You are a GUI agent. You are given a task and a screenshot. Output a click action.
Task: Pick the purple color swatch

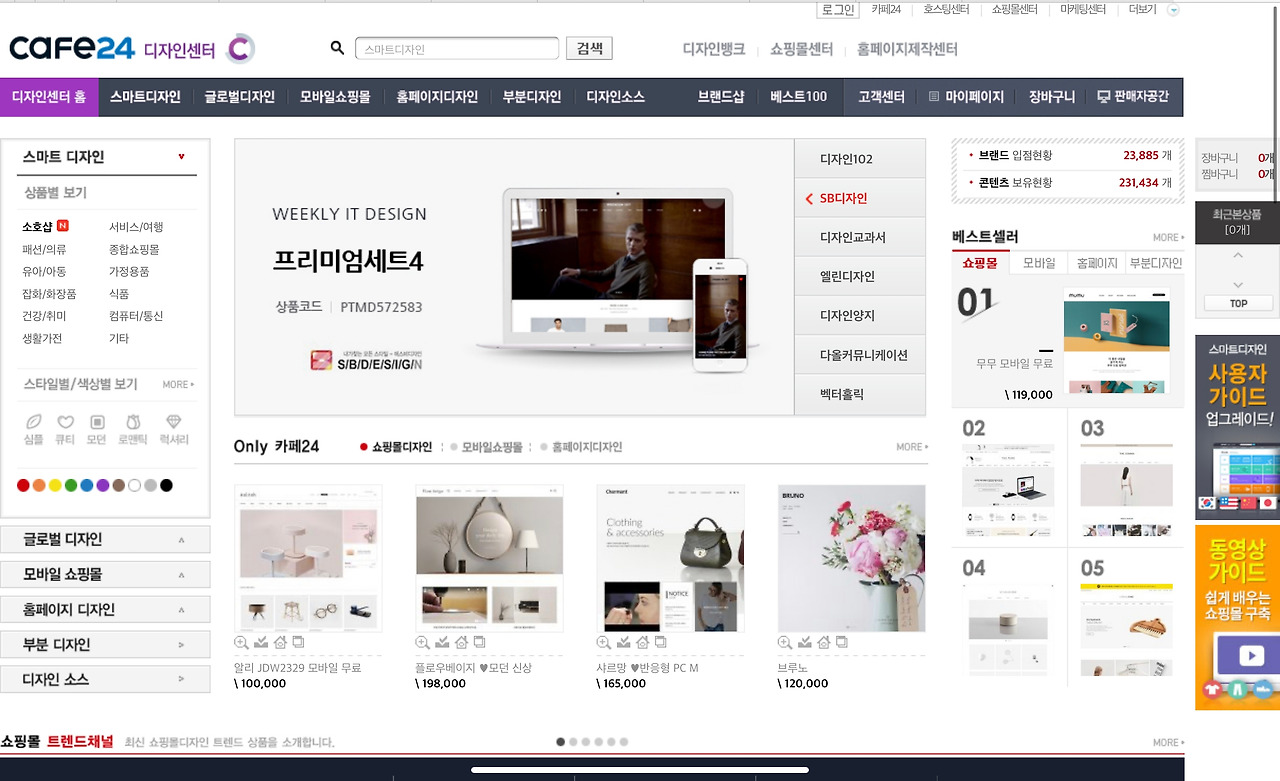click(x=103, y=486)
